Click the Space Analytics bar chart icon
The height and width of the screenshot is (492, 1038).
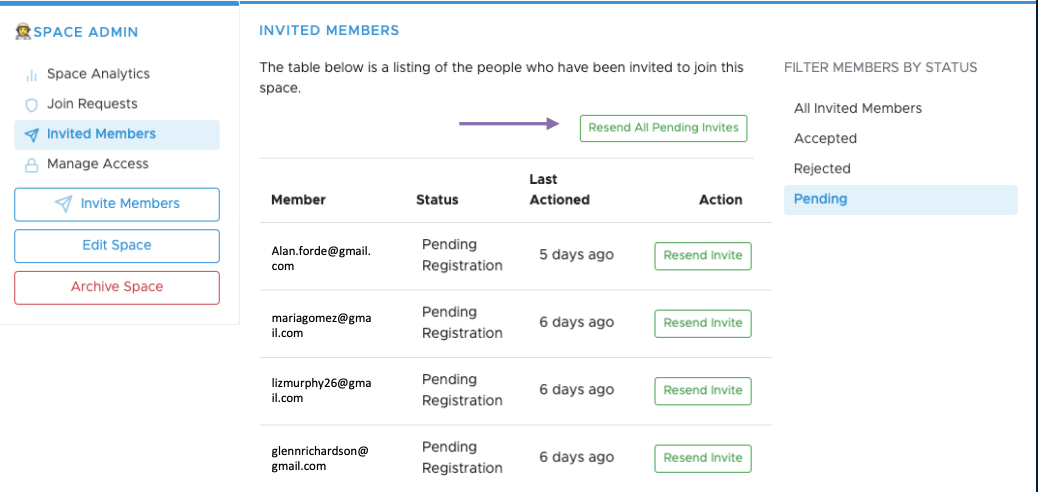point(31,75)
